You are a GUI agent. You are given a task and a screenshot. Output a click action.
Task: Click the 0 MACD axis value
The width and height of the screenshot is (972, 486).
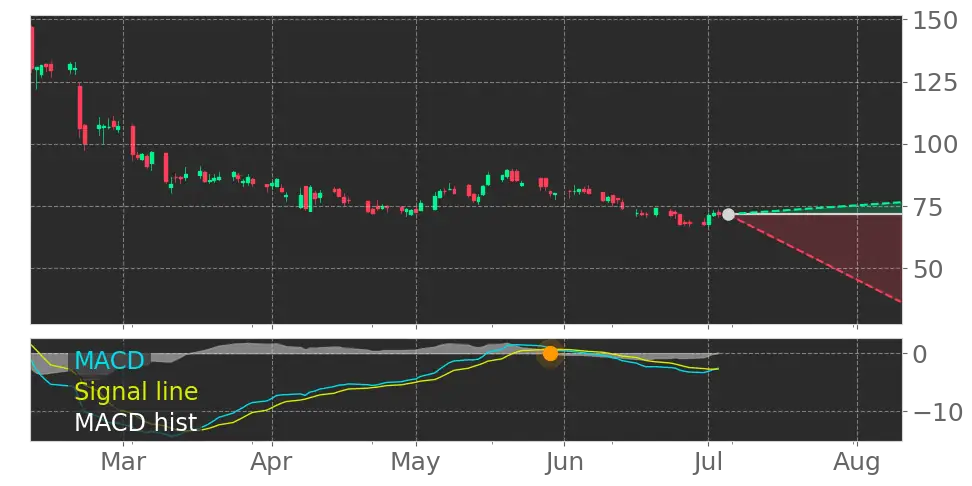pos(920,354)
